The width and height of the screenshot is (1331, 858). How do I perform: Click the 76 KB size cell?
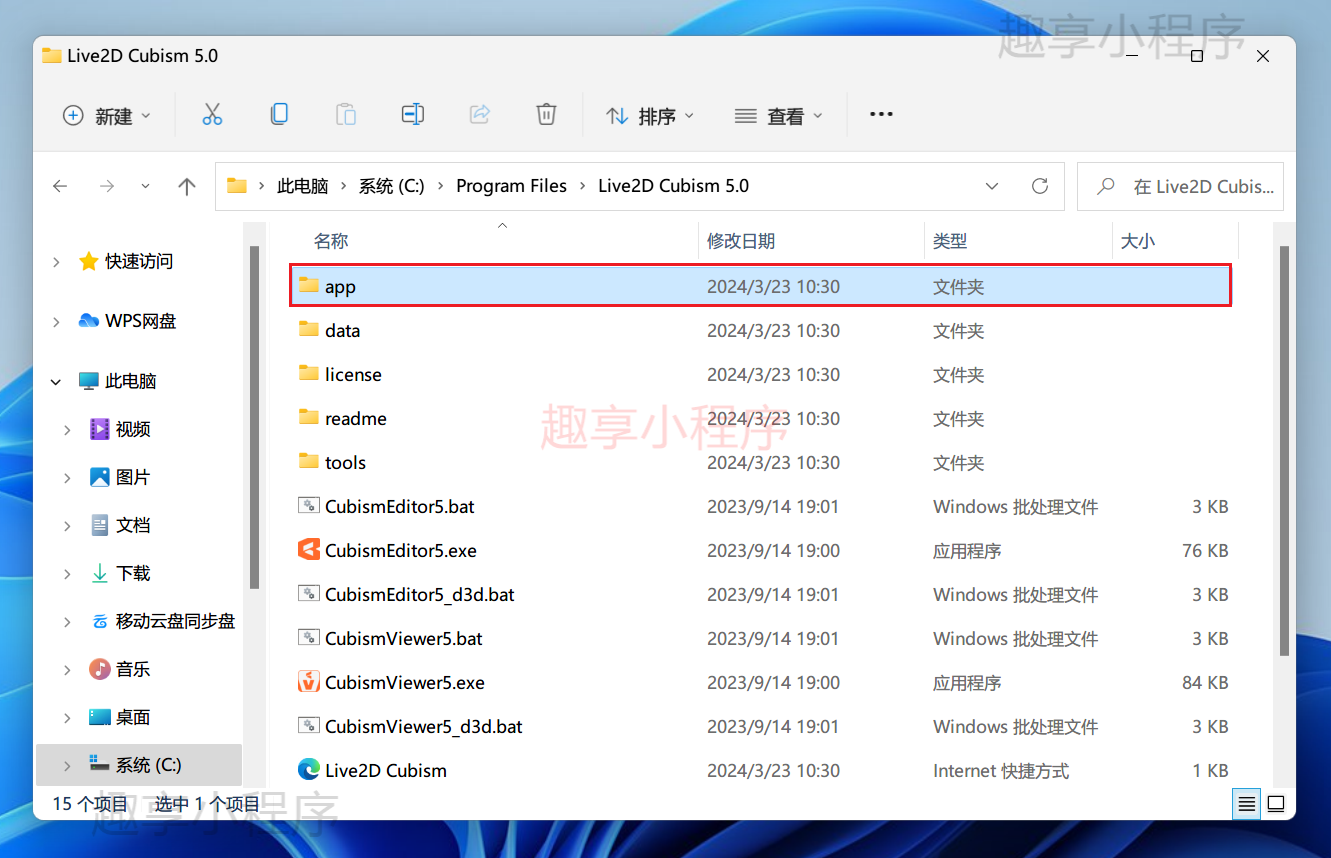pyautogui.click(x=1205, y=550)
